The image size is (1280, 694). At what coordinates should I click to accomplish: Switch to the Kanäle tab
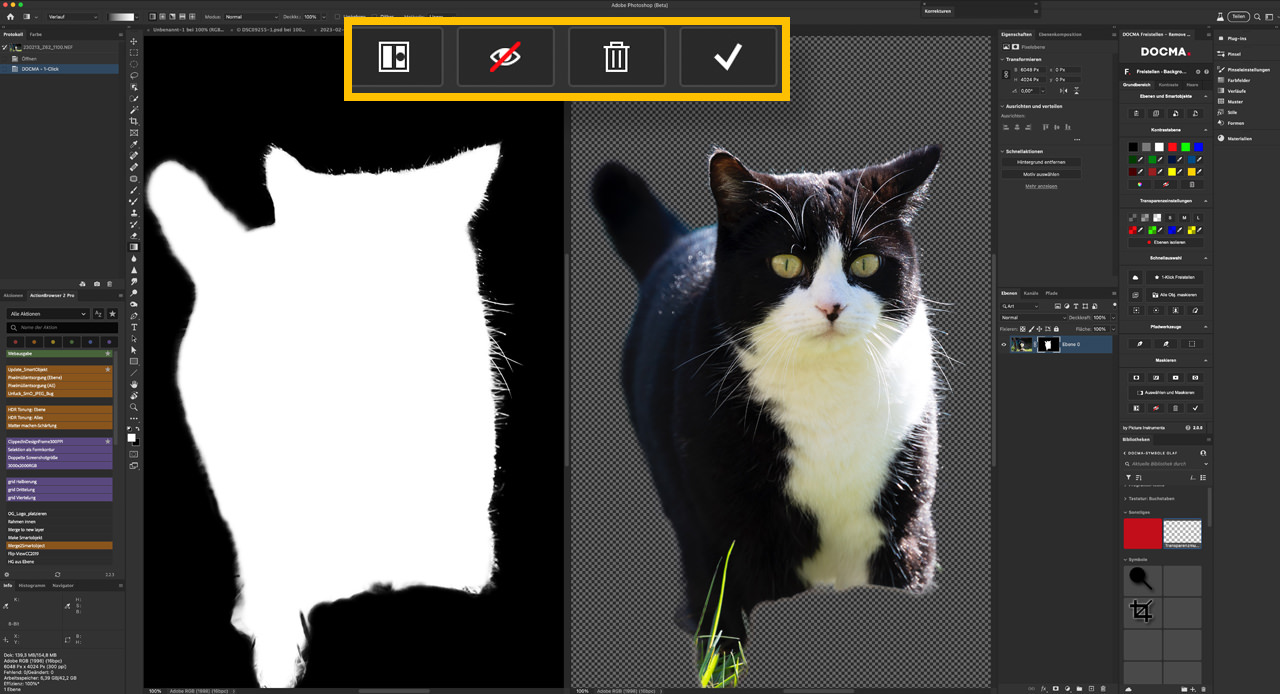point(1031,293)
